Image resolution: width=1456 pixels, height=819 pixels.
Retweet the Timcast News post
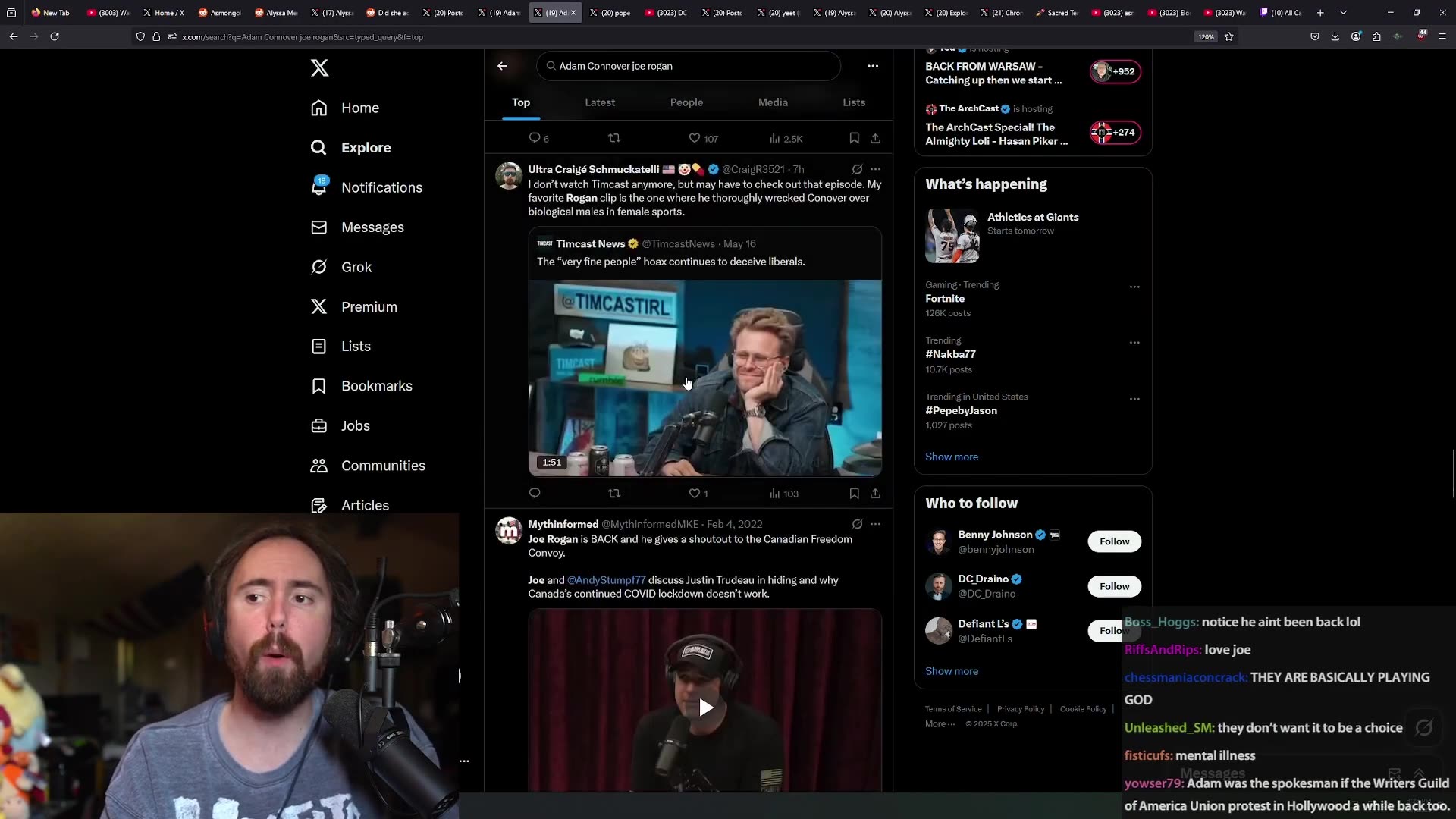click(x=614, y=493)
